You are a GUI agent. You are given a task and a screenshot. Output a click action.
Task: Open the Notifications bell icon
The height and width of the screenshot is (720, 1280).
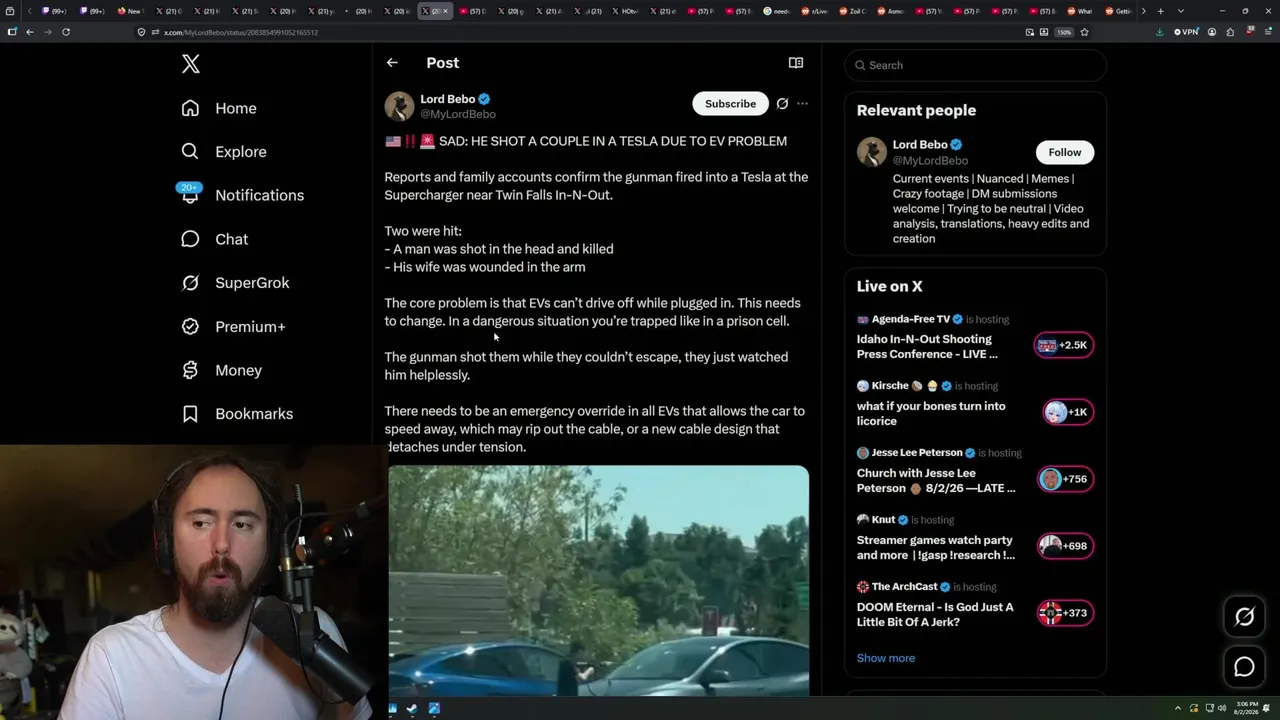[190, 195]
